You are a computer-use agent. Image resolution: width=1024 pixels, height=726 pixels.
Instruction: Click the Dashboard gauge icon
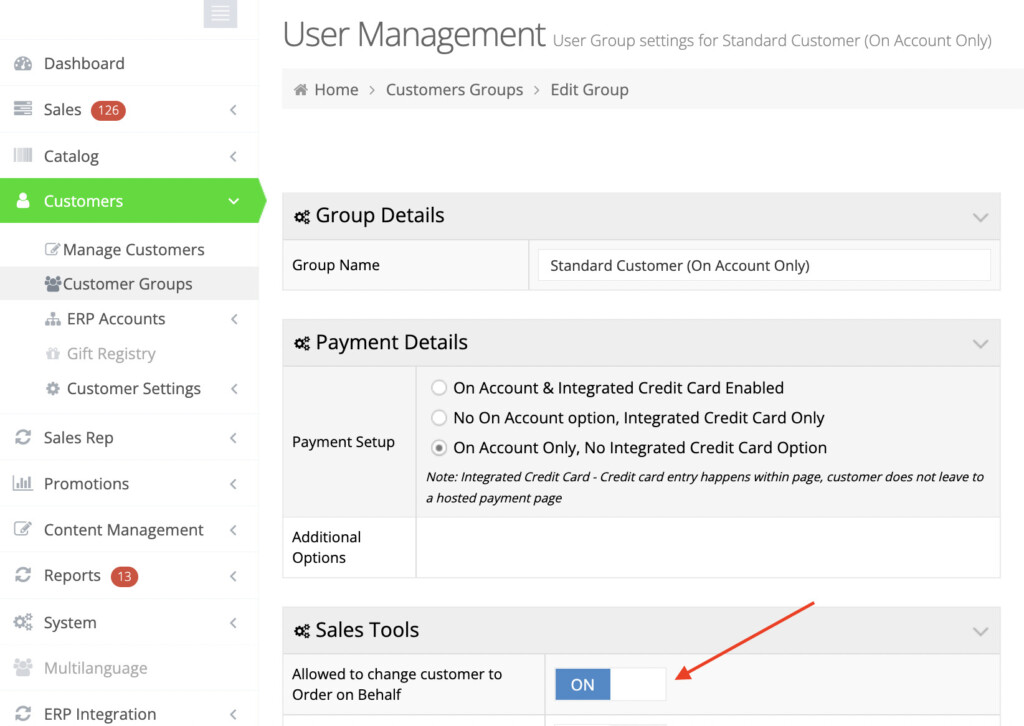click(23, 63)
